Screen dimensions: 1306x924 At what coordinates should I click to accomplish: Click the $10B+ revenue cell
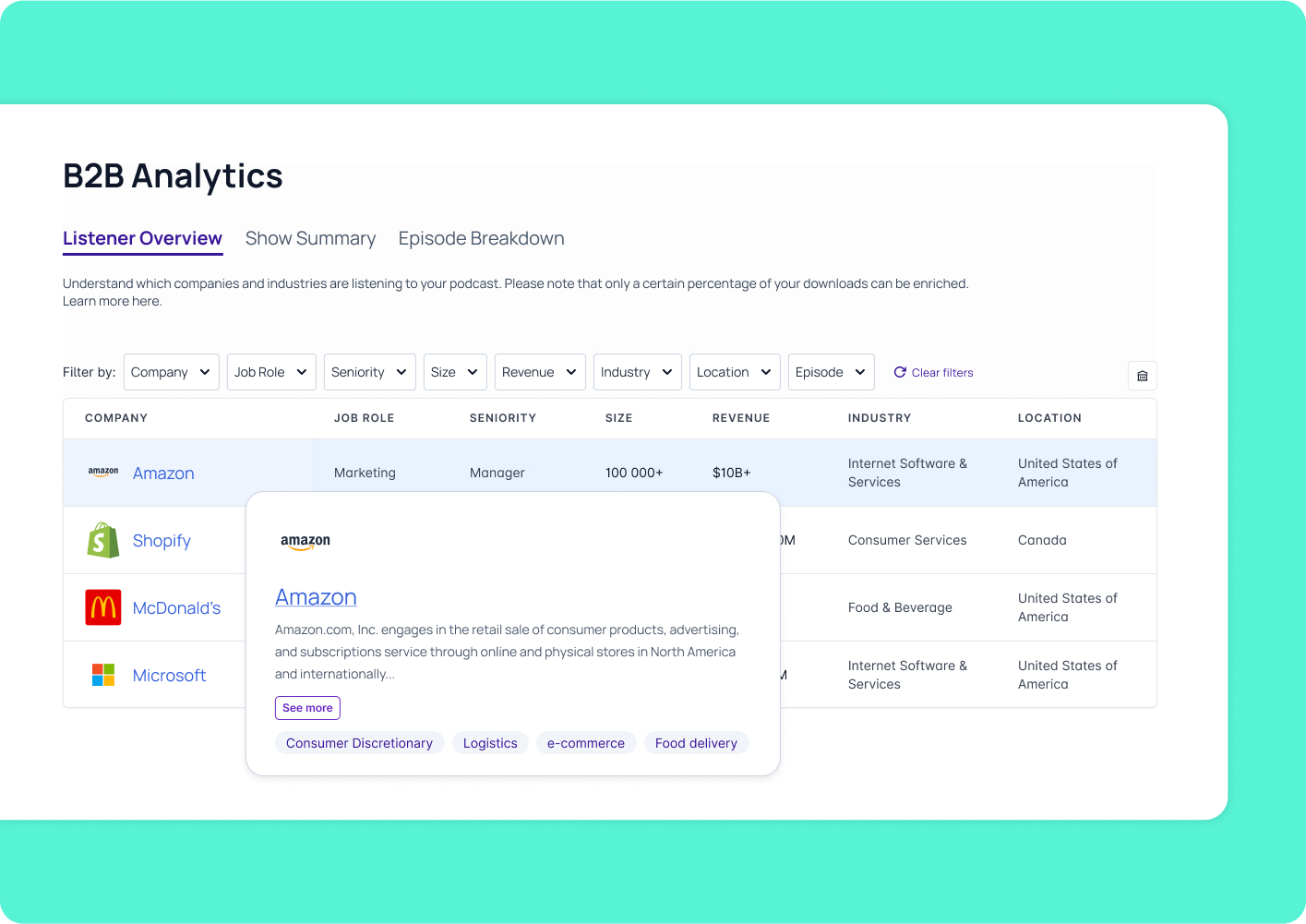pyautogui.click(x=732, y=473)
